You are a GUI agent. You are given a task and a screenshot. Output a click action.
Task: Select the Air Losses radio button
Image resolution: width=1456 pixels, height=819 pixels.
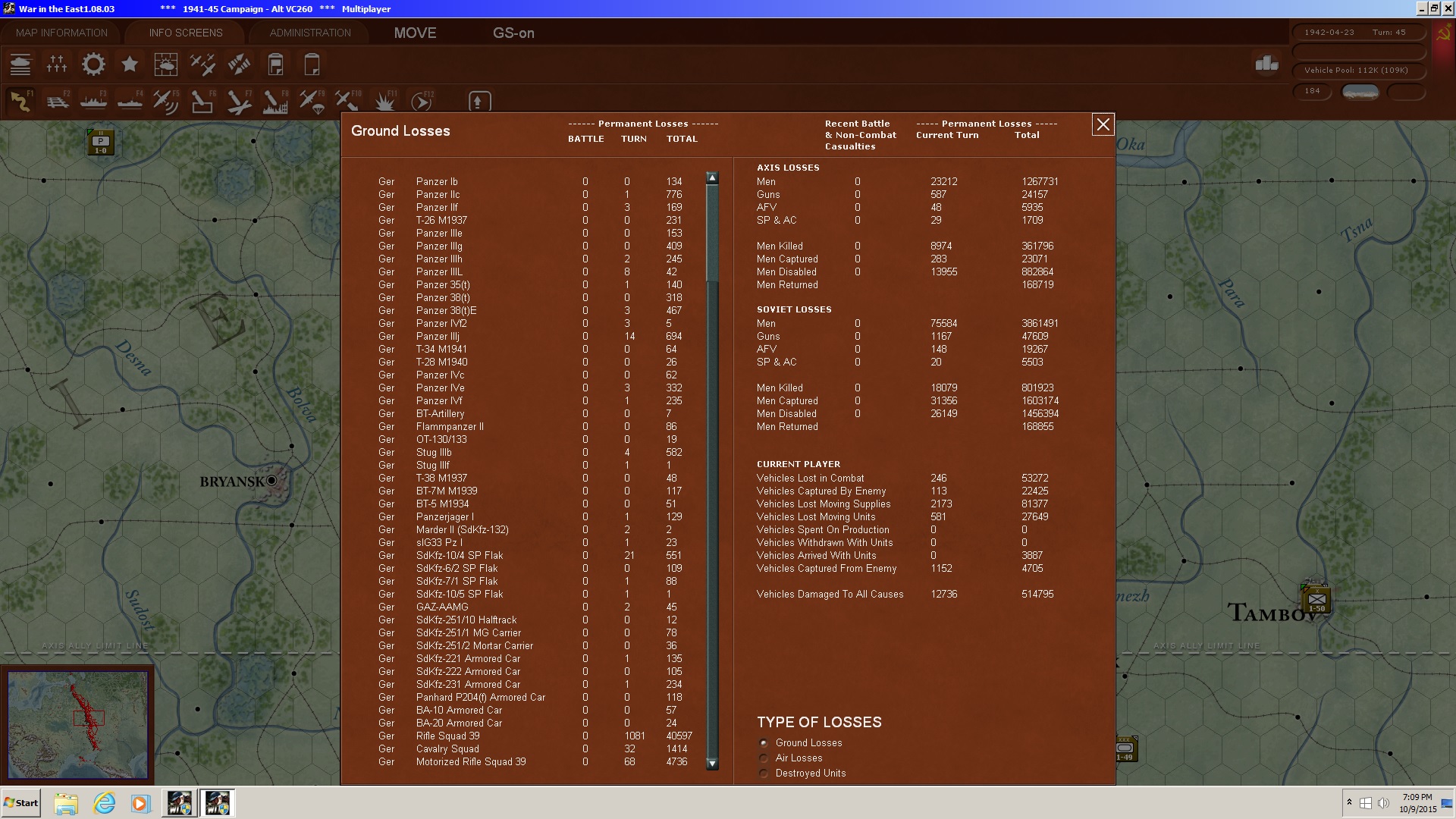click(x=764, y=758)
